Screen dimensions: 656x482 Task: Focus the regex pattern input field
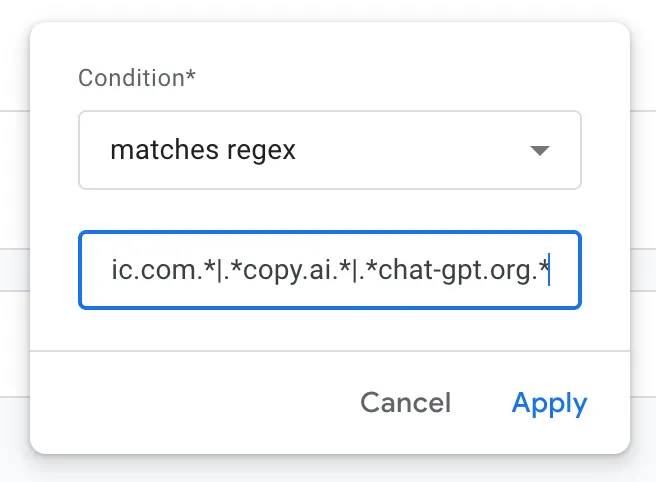pos(330,270)
